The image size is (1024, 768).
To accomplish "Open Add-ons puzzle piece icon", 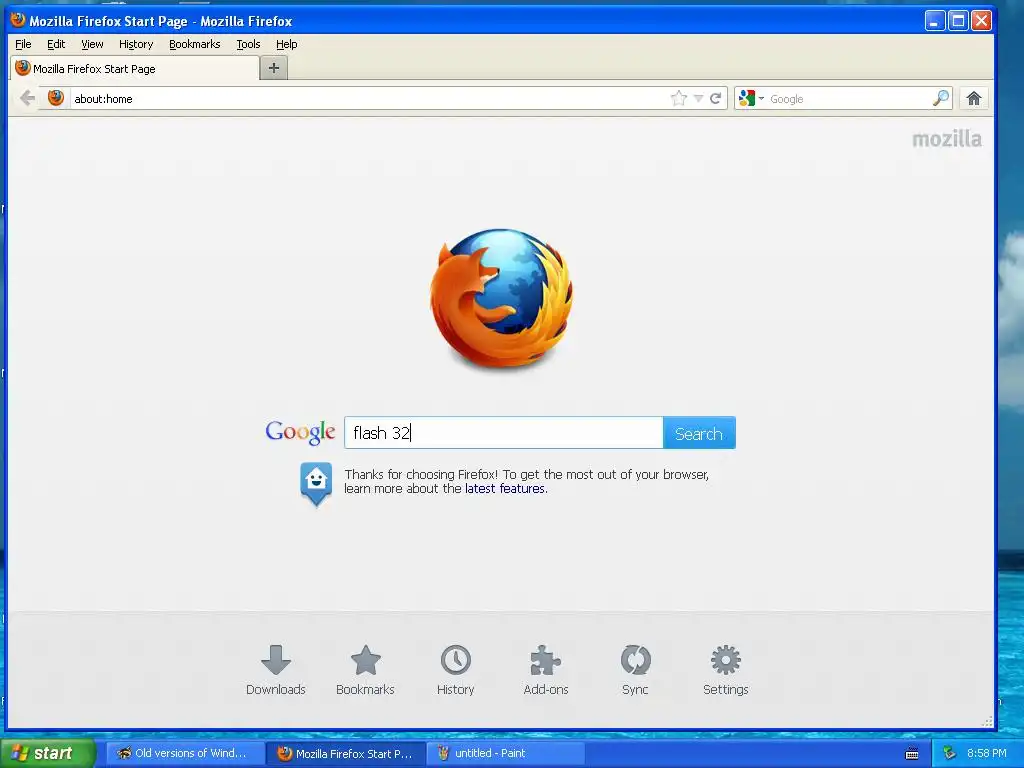I will [545, 660].
